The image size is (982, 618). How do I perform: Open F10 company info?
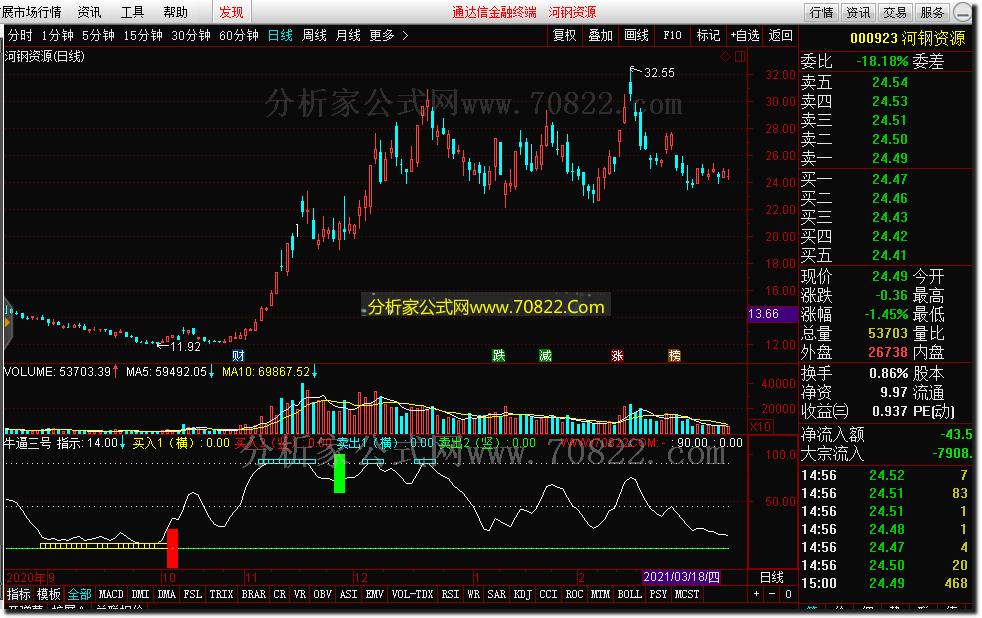[672, 36]
